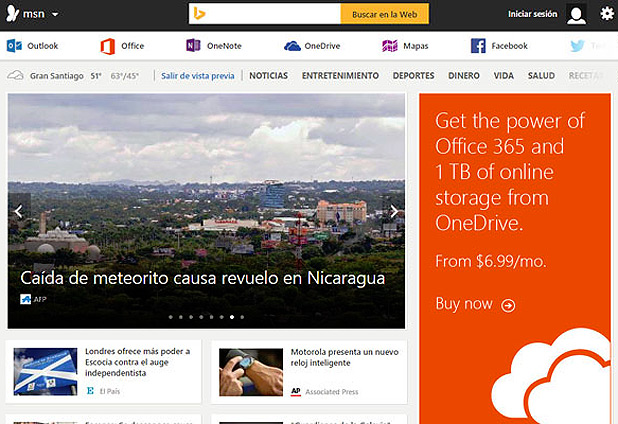Click the Mapas text label
The width and height of the screenshot is (618, 424).
(x=415, y=46)
